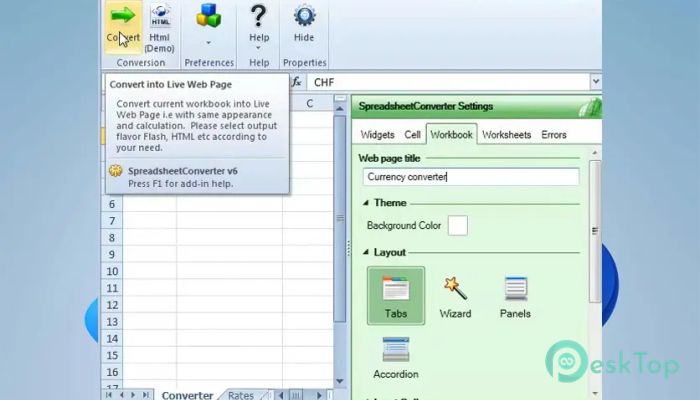
Task: Select the Converter sheet tab
Action: 187,395
